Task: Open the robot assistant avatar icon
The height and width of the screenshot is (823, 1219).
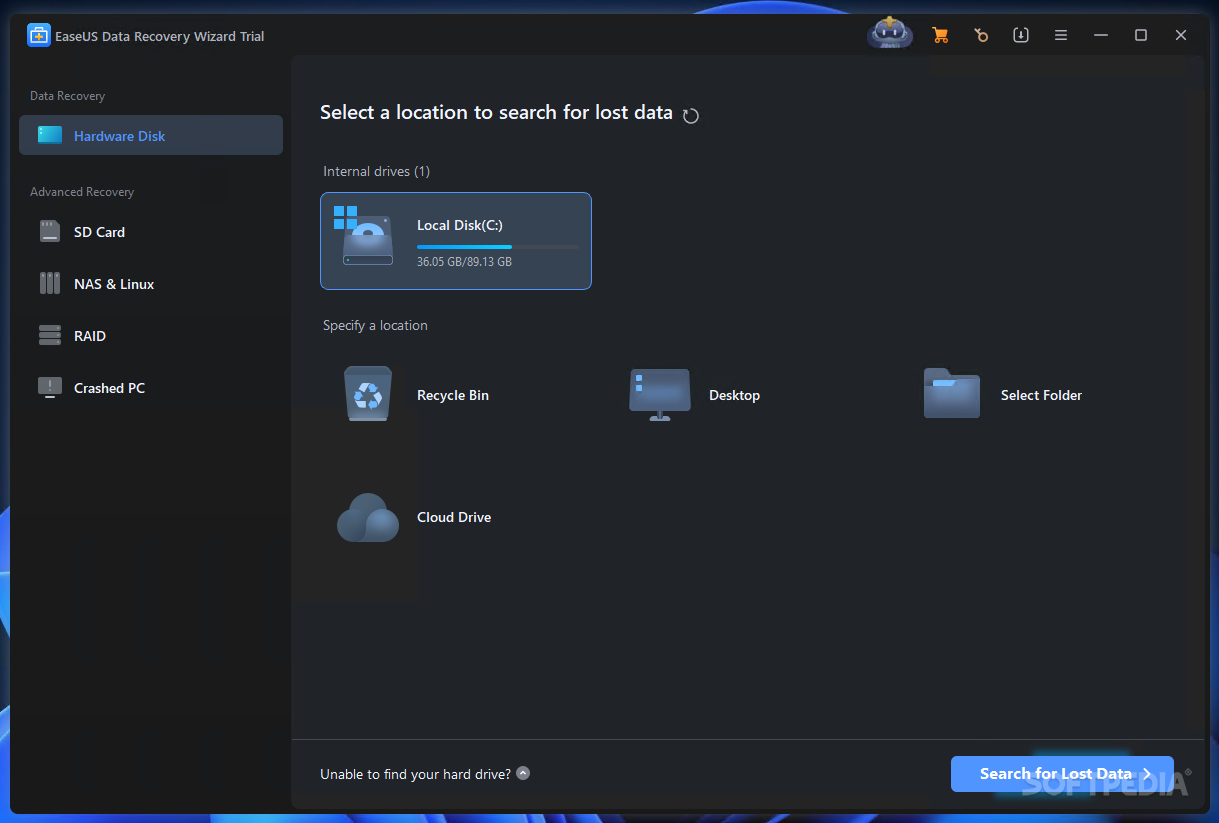Action: (890, 34)
